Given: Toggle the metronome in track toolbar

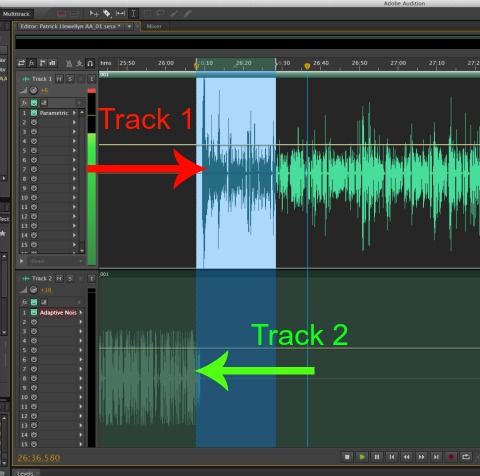Looking at the screenshot, I should 69,63.
